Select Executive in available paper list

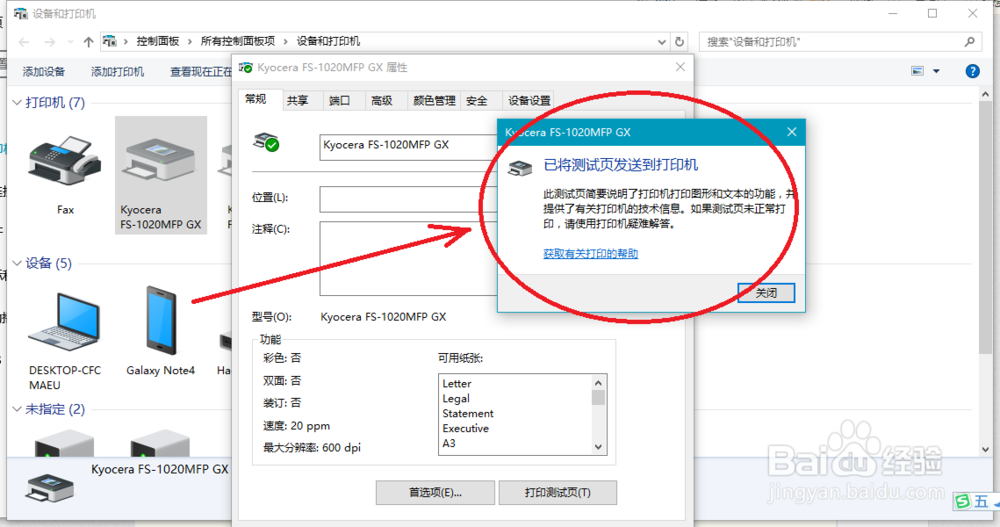pyautogui.click(x=466, y=429)
